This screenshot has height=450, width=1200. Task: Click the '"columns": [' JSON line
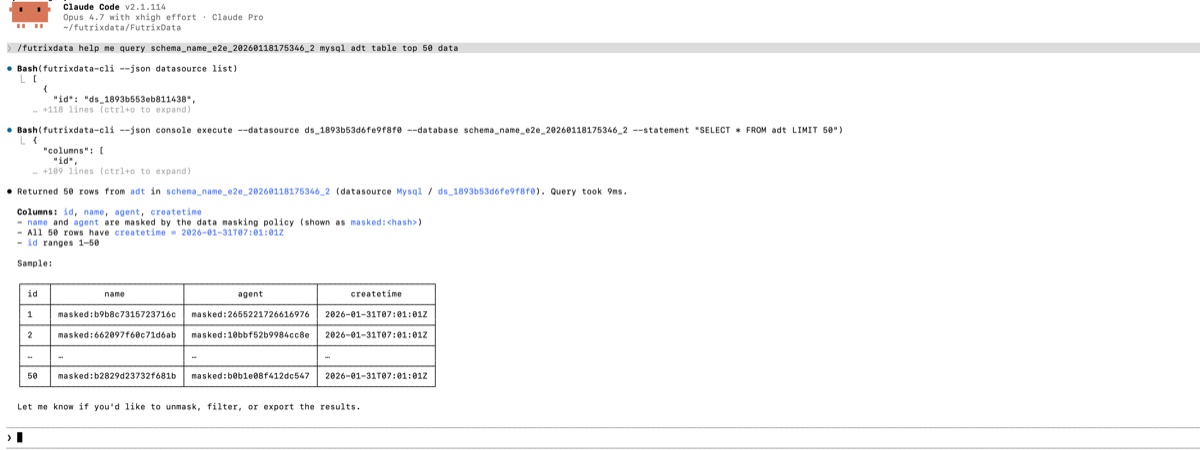tap(73, 150)
